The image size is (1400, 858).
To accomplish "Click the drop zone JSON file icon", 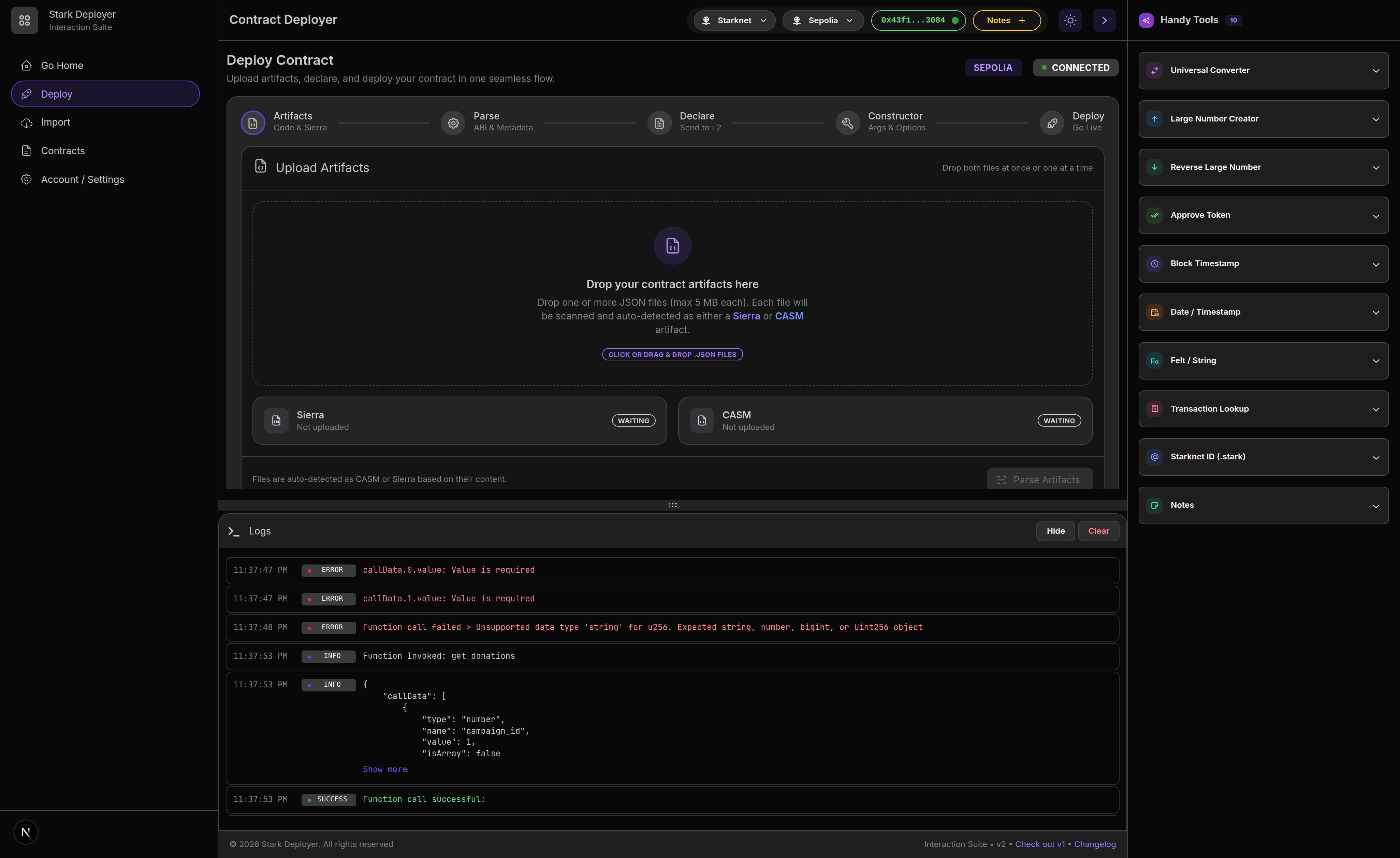I will (x=673, y=246).
